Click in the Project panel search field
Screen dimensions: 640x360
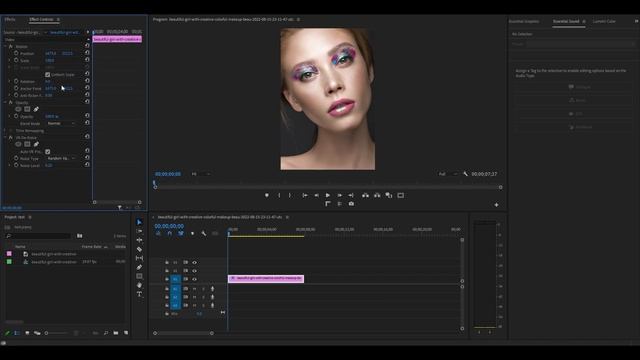coord(39,236)
